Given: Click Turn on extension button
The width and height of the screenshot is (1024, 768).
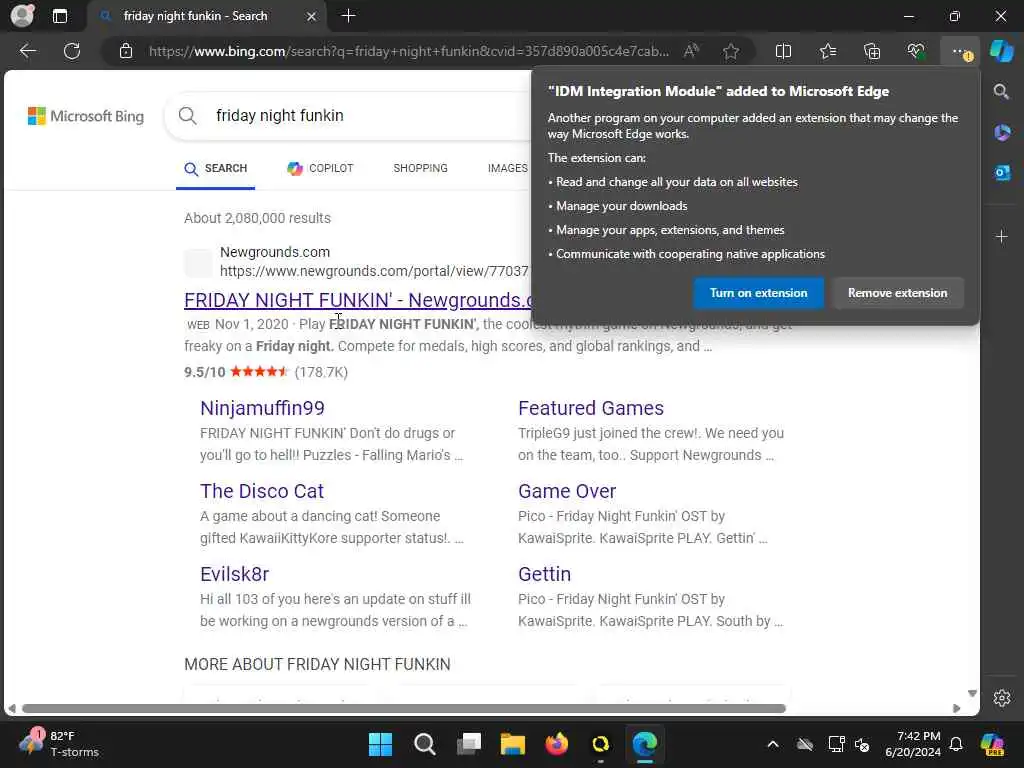Looking at the screenshot, I should (758, 293).
